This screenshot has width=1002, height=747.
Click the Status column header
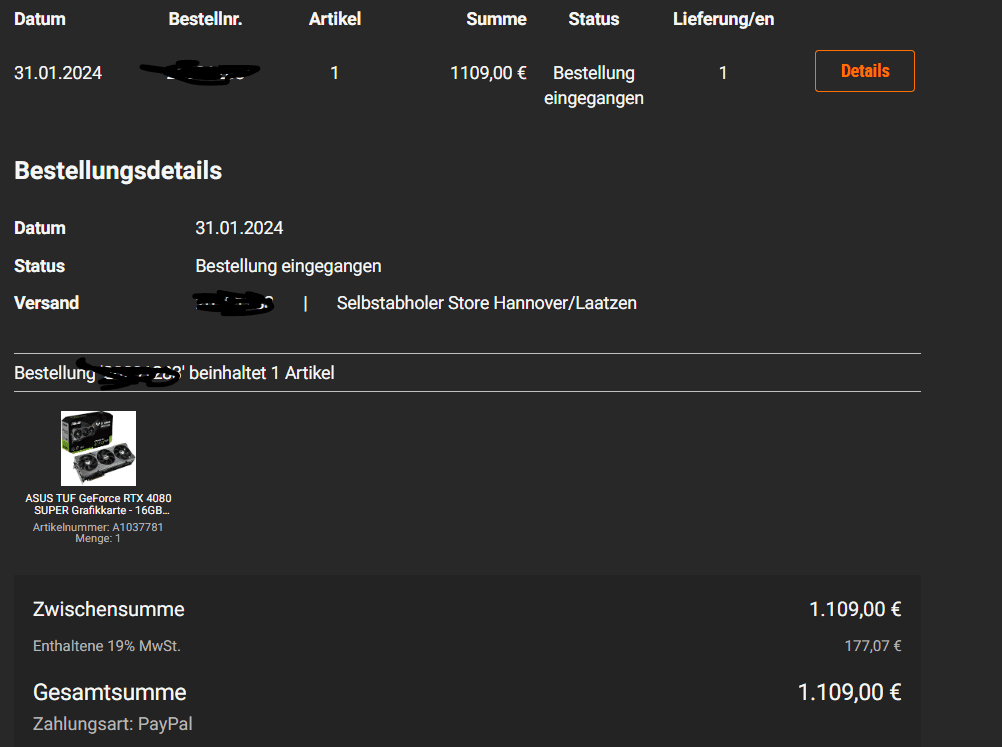coord(594,19)
